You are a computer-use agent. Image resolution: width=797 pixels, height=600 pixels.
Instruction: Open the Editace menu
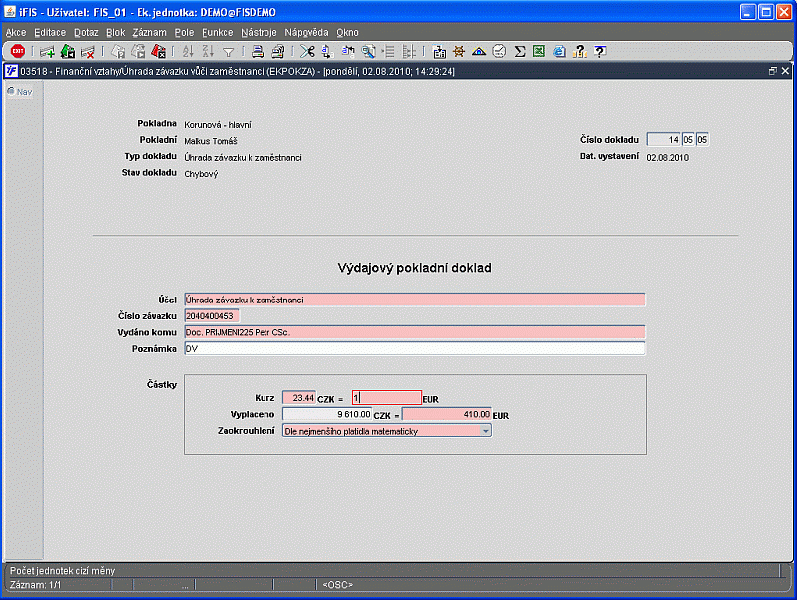click(50, 33)
